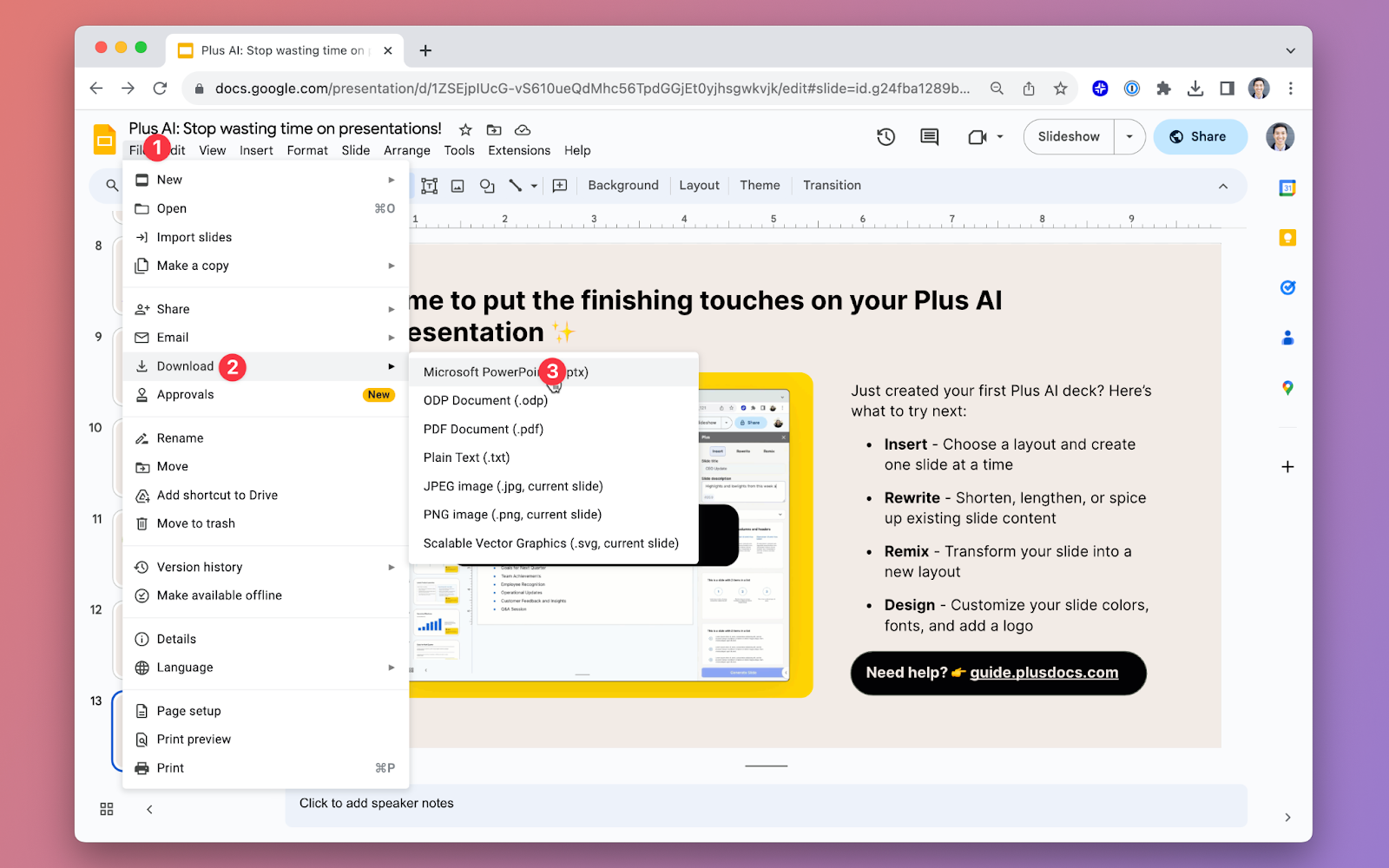Download current slide as PNG image

554,515
